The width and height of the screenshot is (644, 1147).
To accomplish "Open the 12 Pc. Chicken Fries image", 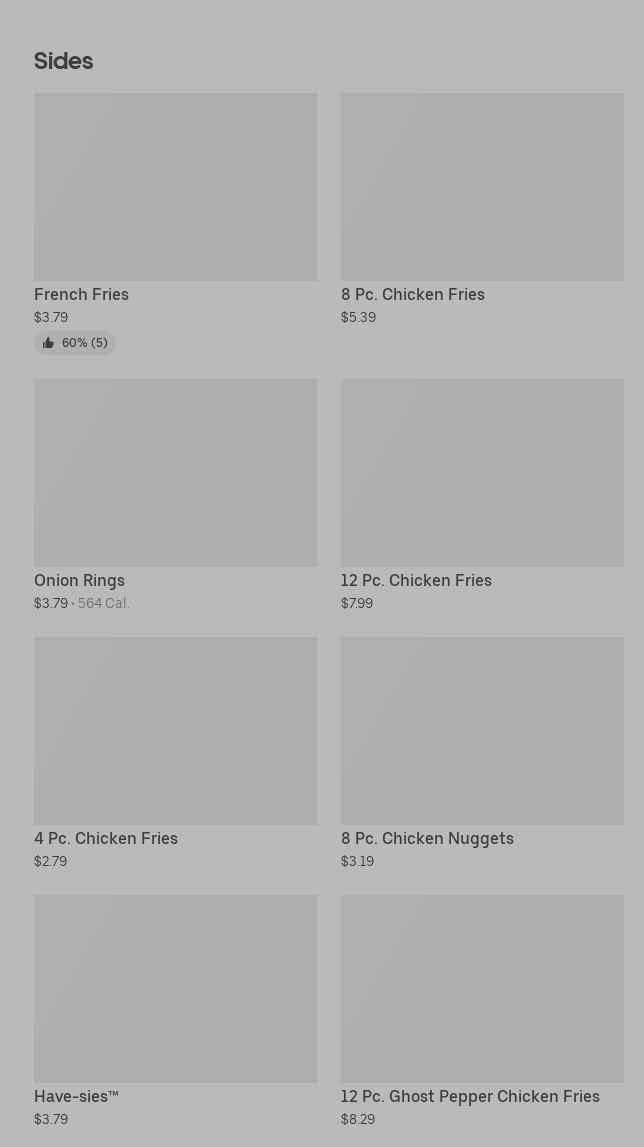I will point(482,472).
